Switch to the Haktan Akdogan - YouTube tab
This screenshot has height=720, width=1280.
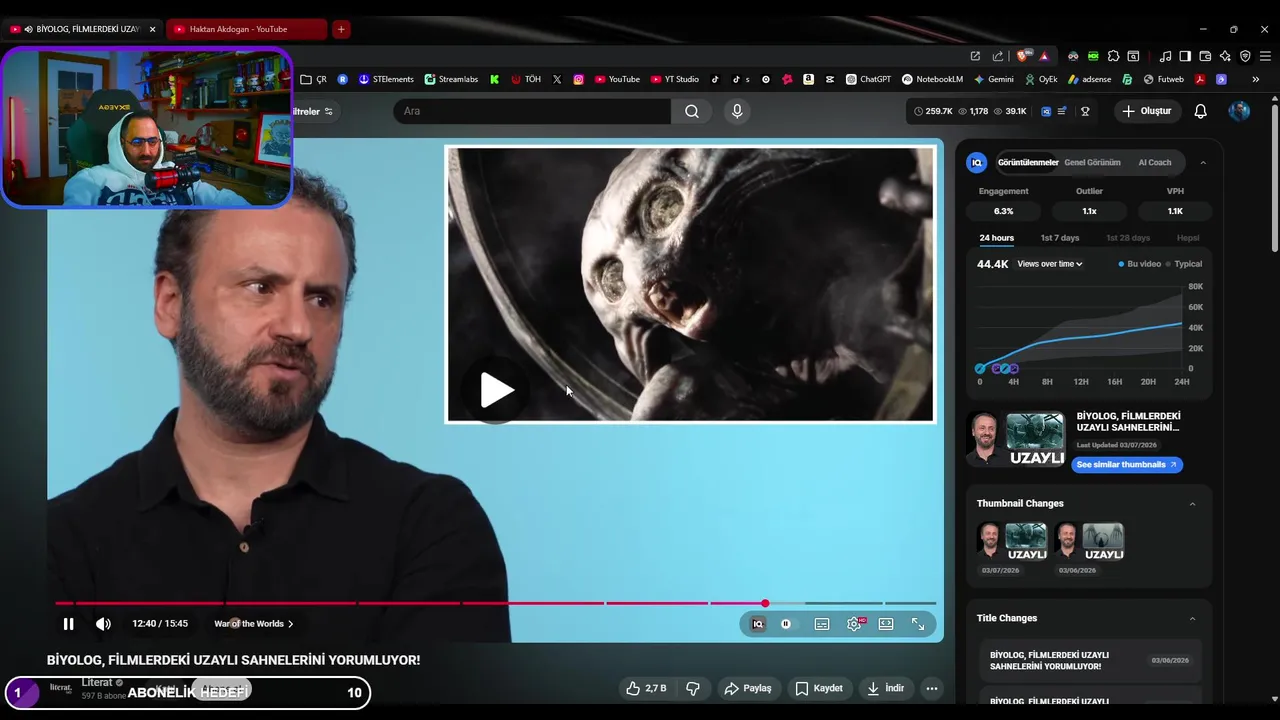(247, 29)
